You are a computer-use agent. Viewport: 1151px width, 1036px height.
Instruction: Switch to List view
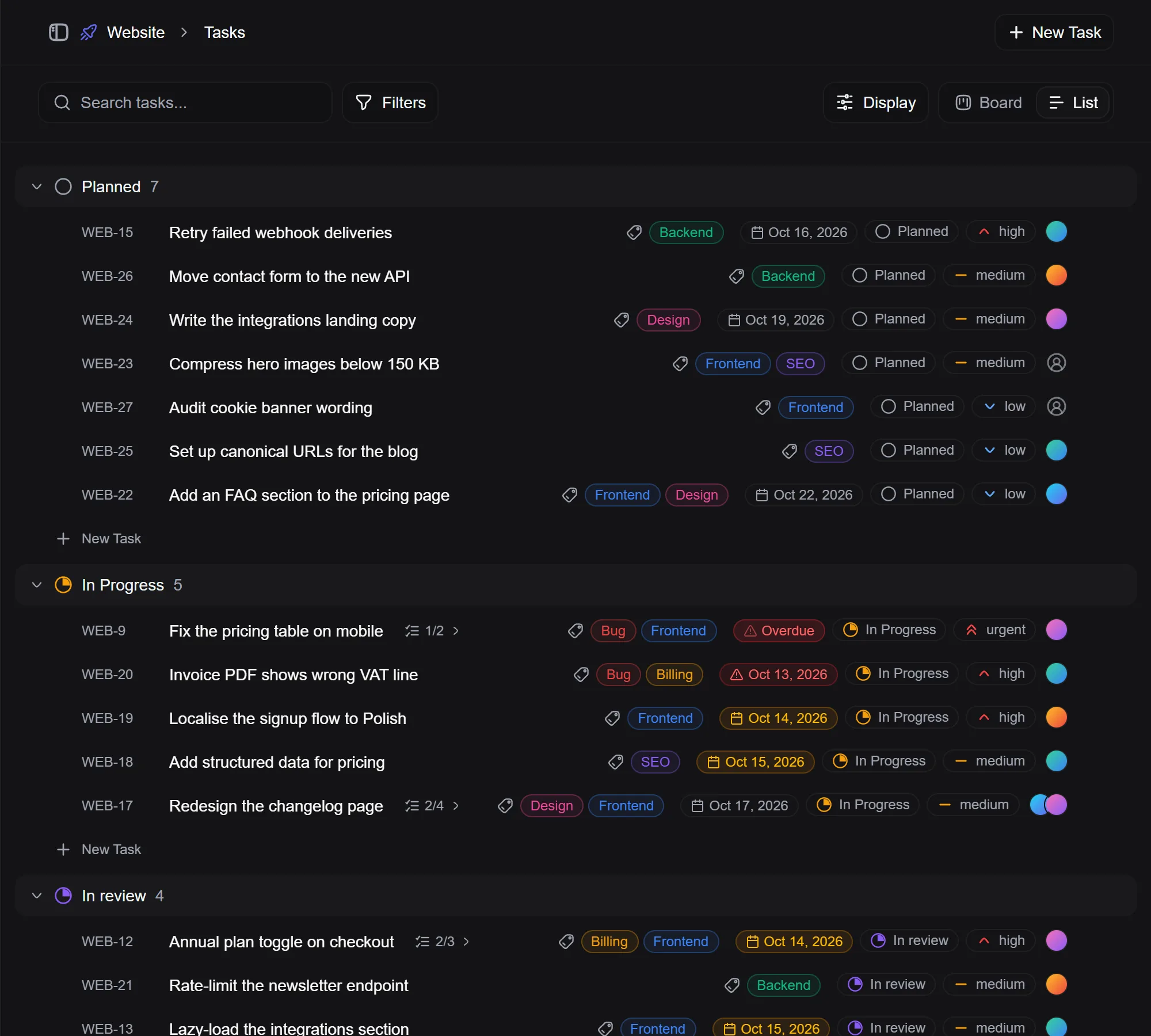1073,102
